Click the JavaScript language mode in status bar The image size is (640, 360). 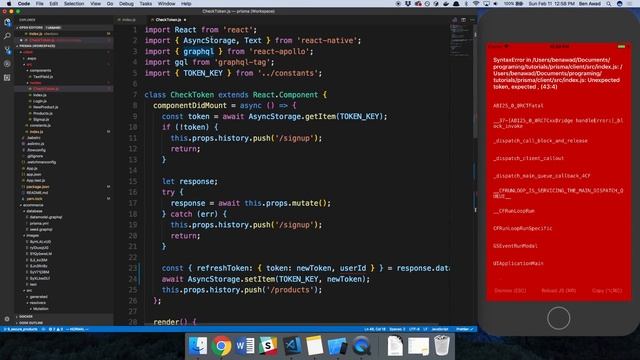pyautogui.click(x=440, y=329)
